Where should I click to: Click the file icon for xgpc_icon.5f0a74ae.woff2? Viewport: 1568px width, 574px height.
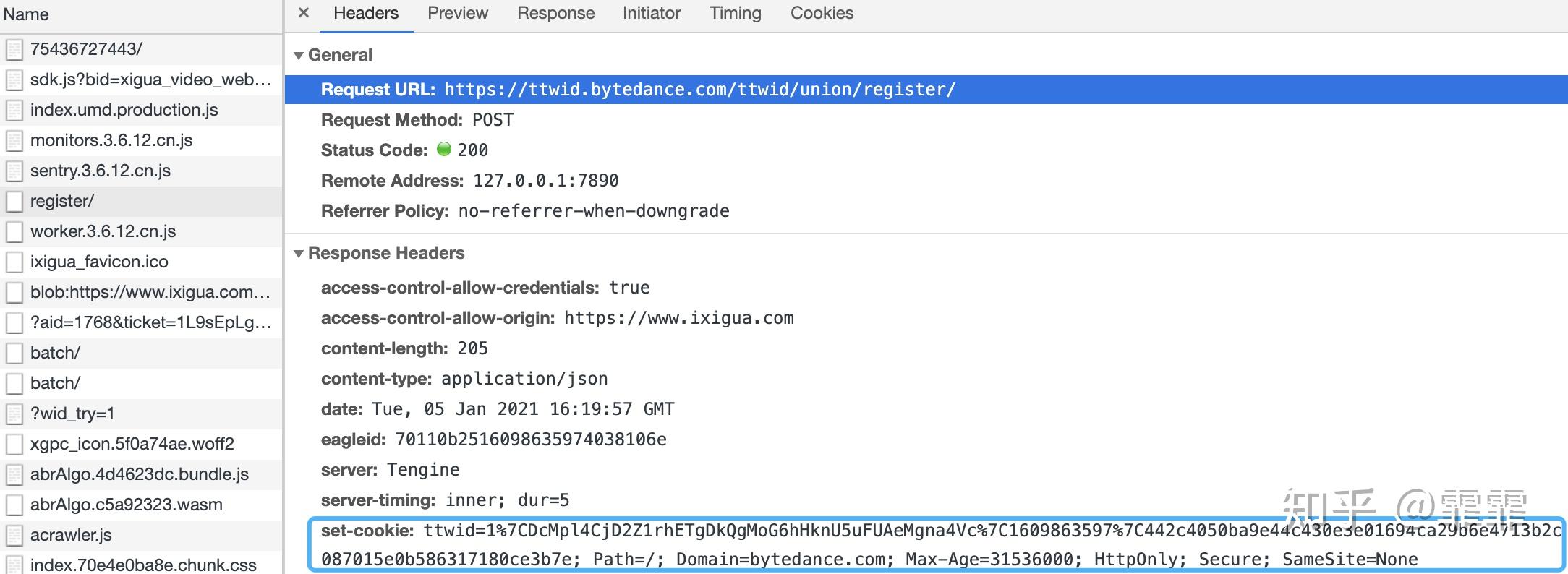(x=14, y=444)
